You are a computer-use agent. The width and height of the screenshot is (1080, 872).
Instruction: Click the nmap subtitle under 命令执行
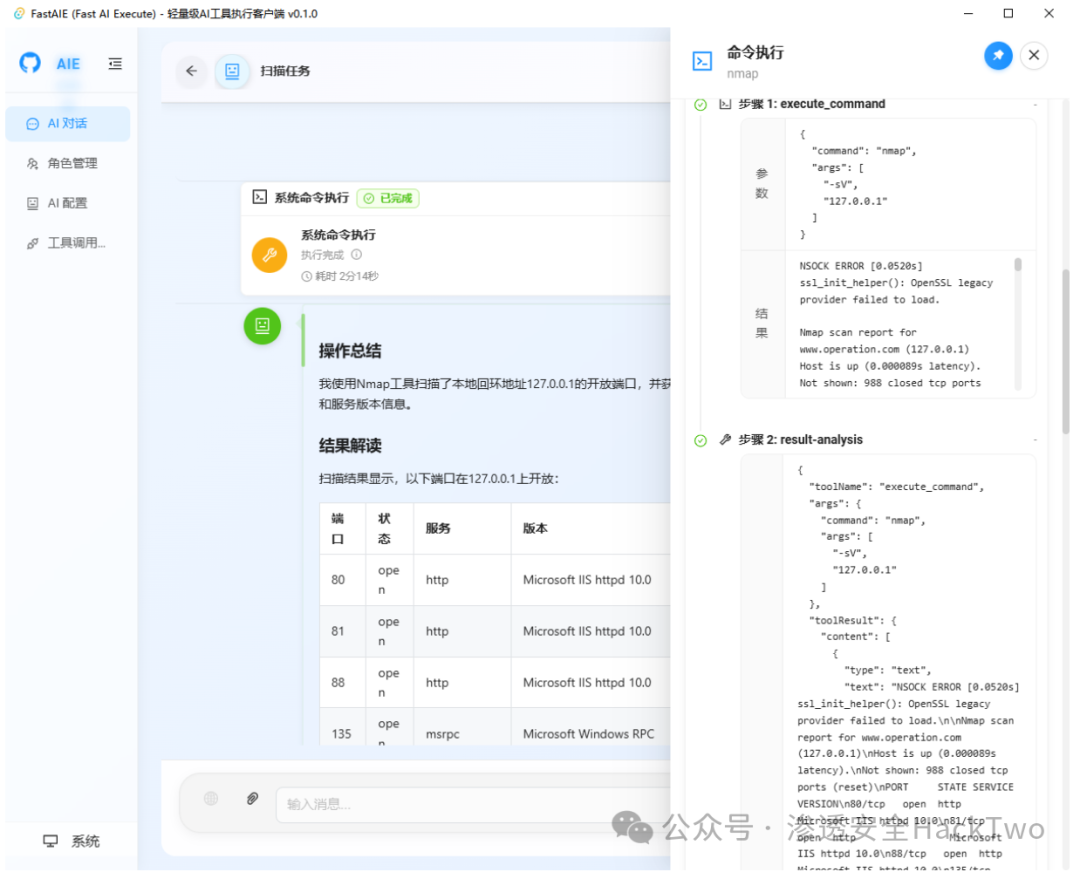coord(742,74)
